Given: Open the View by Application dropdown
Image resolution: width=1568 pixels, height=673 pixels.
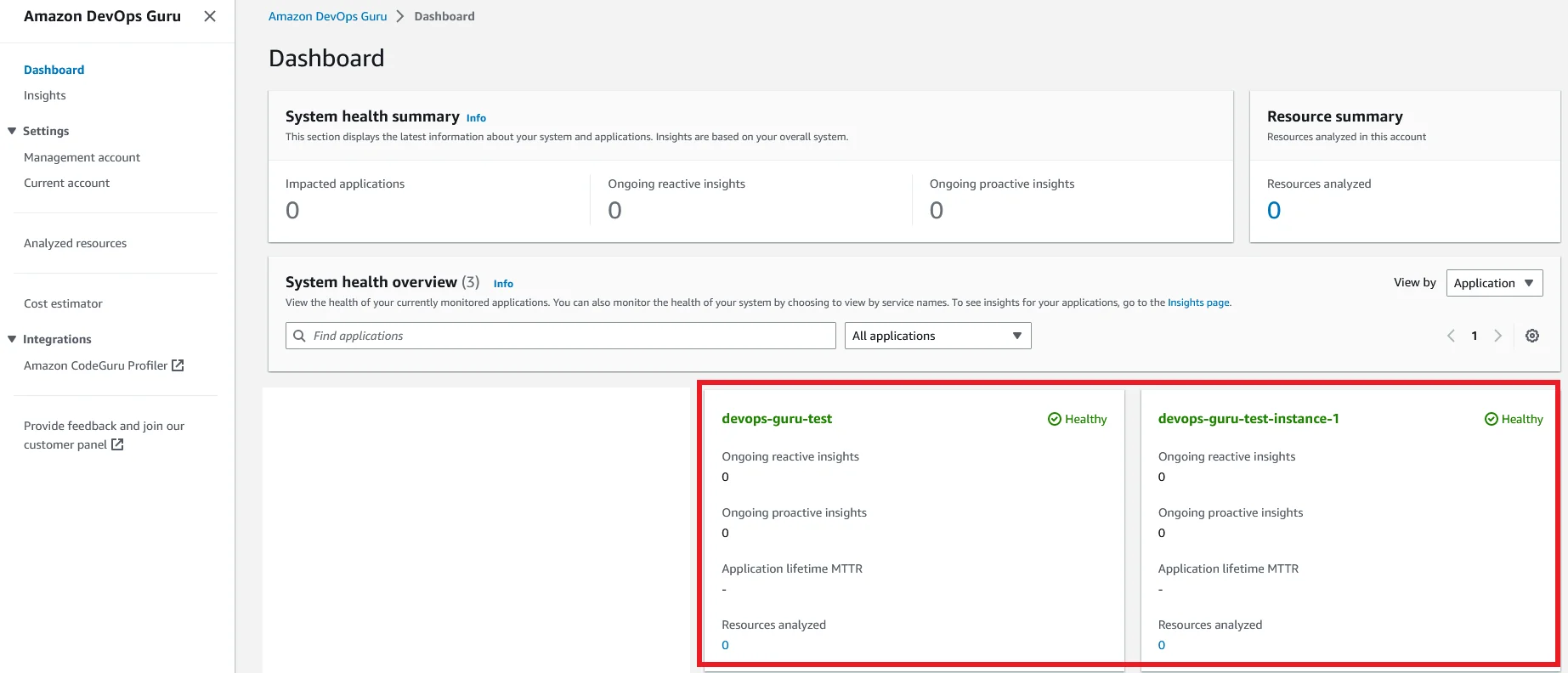Looking at the screenshot, I should [1494, 283].
